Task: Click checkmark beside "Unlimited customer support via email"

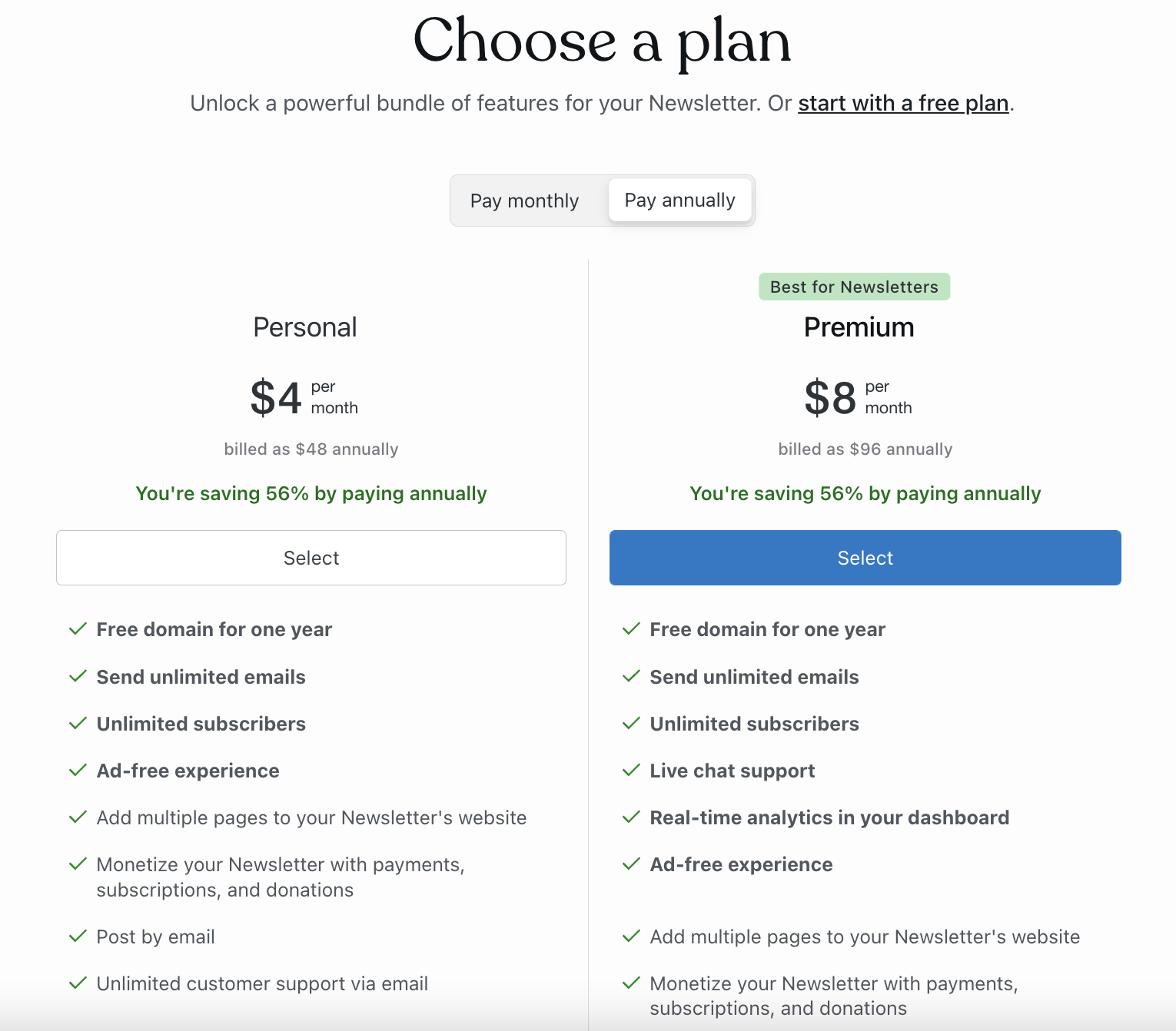Action: (x=78, y=983)
